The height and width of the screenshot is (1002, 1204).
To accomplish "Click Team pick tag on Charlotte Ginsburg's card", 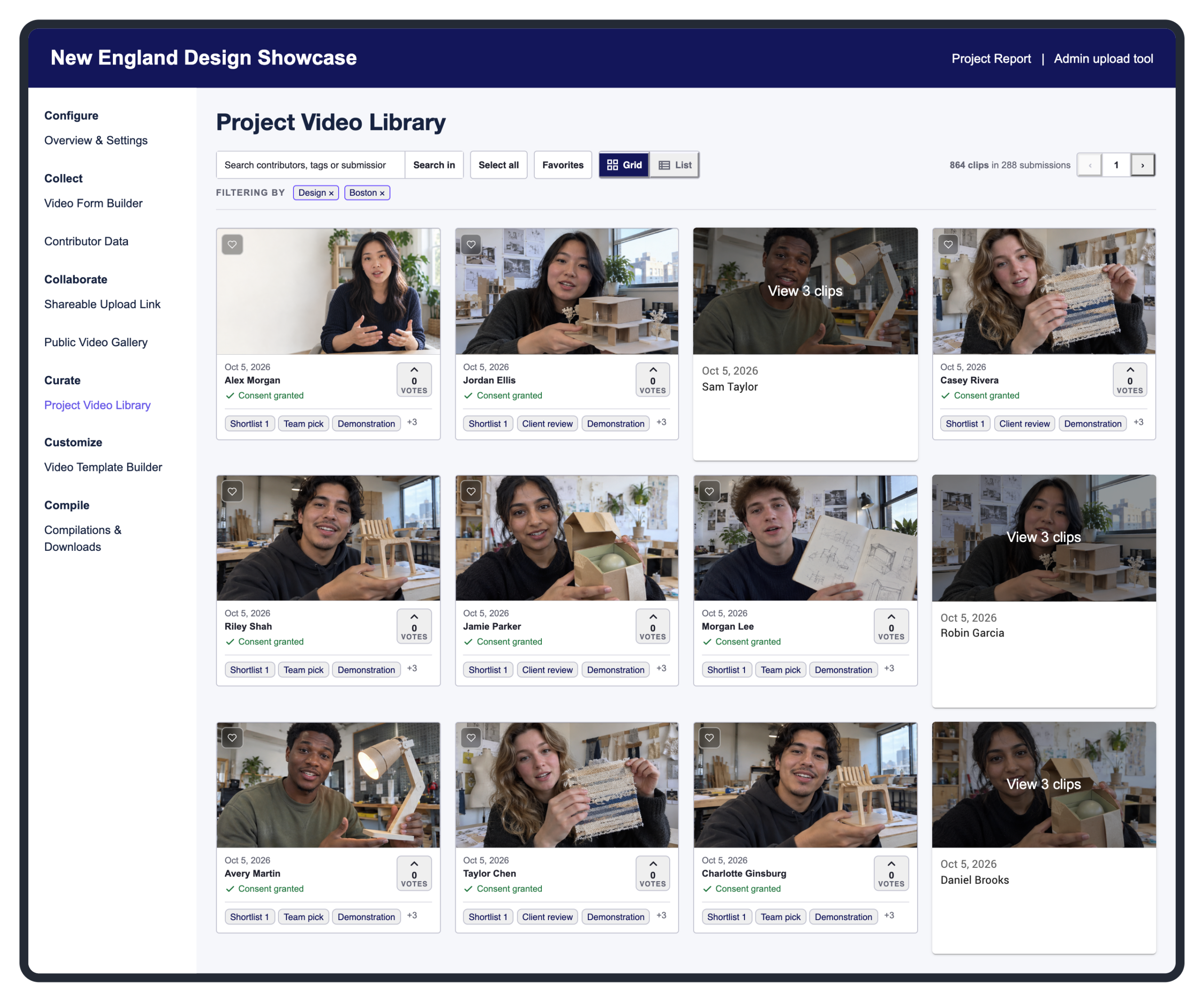I will click(x=780, y=917).
